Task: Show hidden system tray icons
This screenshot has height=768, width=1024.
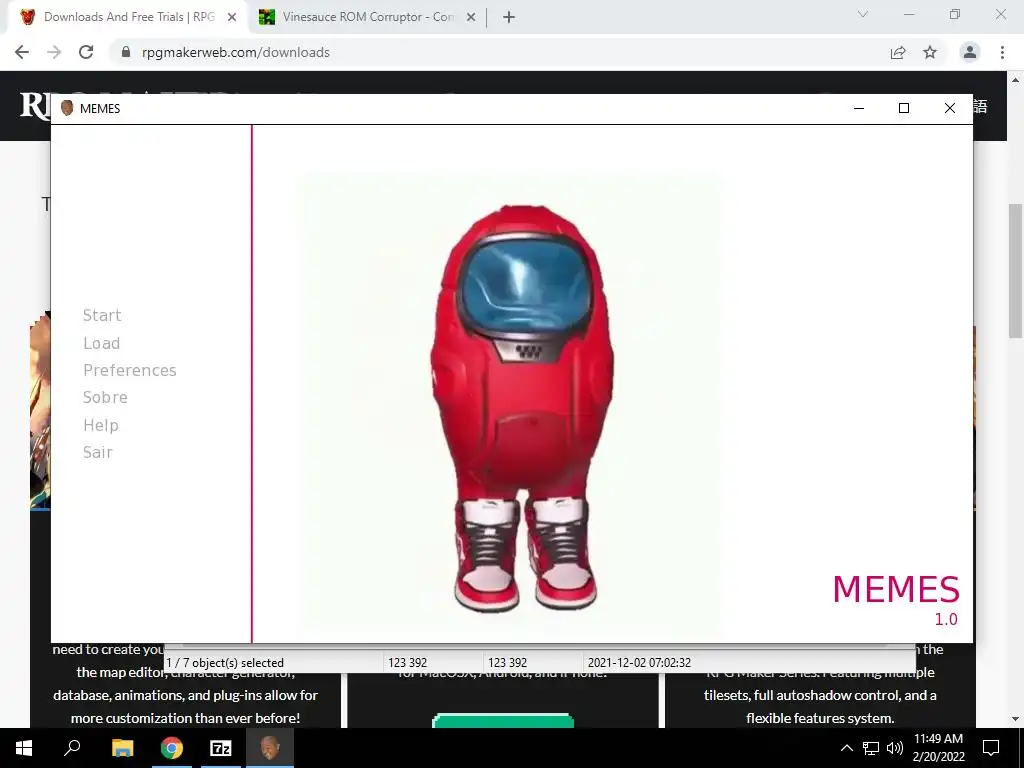Action: pos(846,748)
